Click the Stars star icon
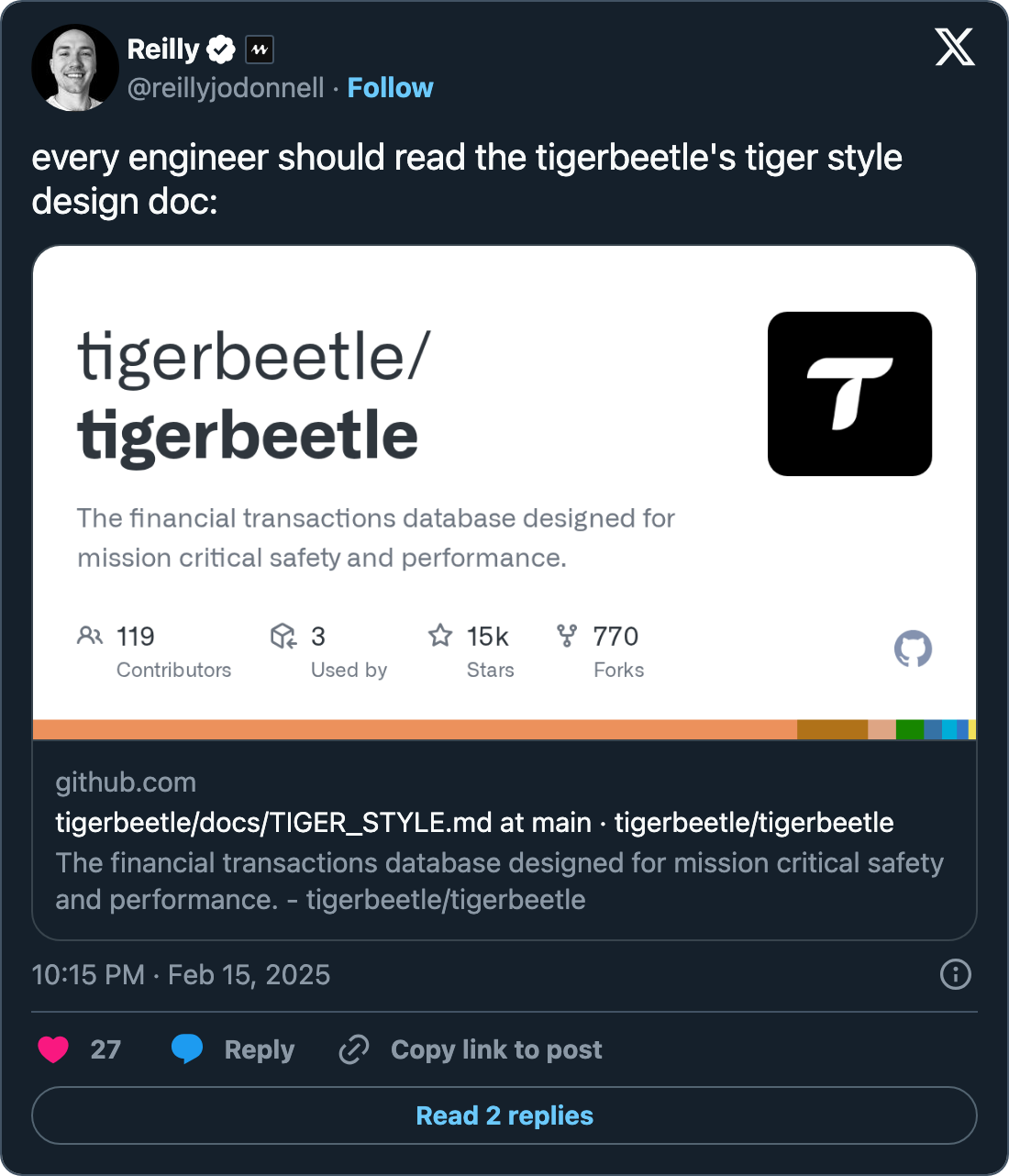Image resolution: width=1009 pixels, height=1176 pixels. (x=440, y=635)
